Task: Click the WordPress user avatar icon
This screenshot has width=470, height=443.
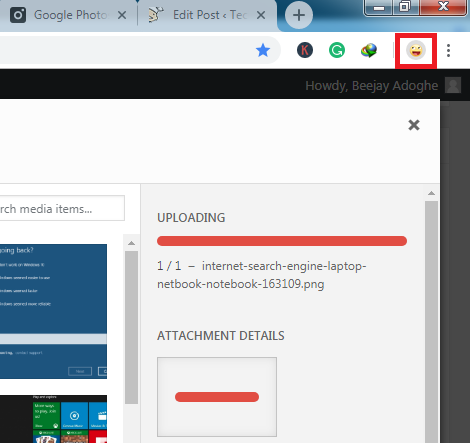Action: (x=453, y=85)
